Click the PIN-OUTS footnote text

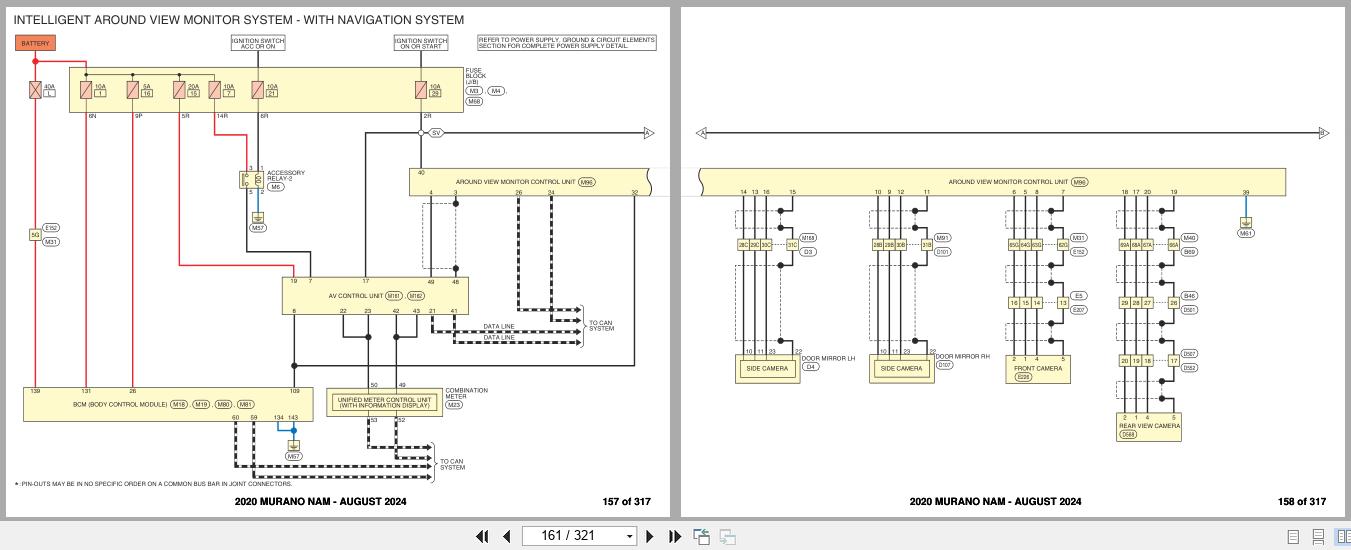pos(153,484)
